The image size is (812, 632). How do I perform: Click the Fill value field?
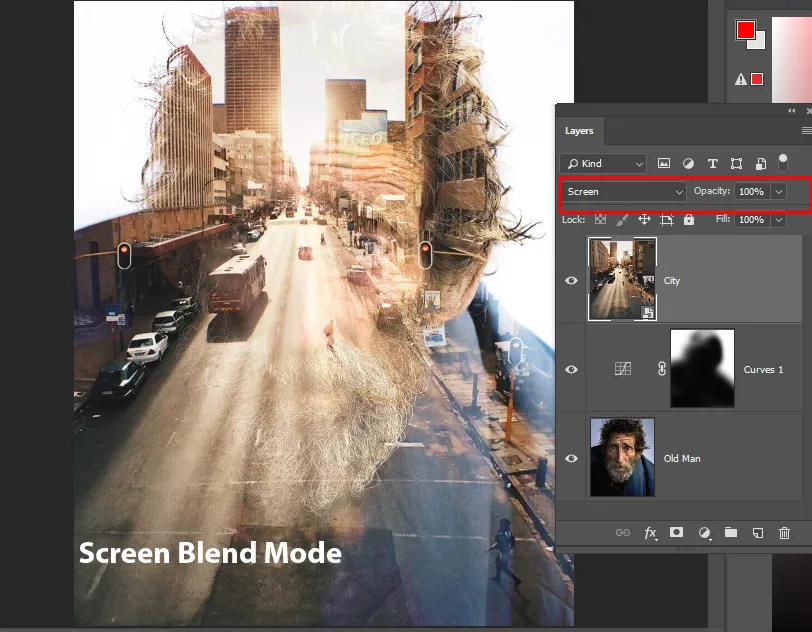(752, 220)
